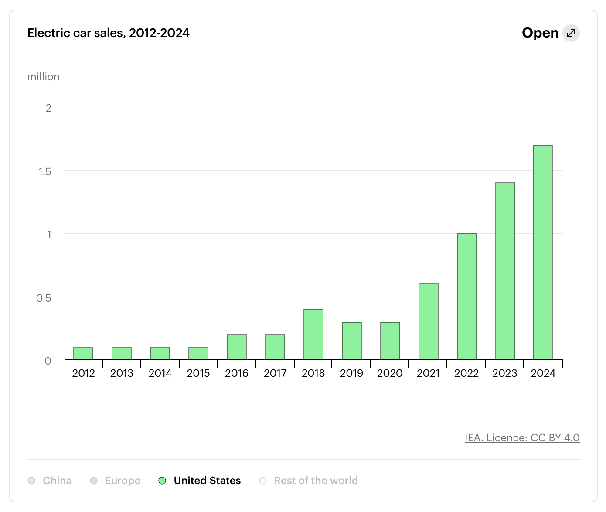Select the bar for 2013
Viewport: 606px width, 512px height.
[122, 353]
